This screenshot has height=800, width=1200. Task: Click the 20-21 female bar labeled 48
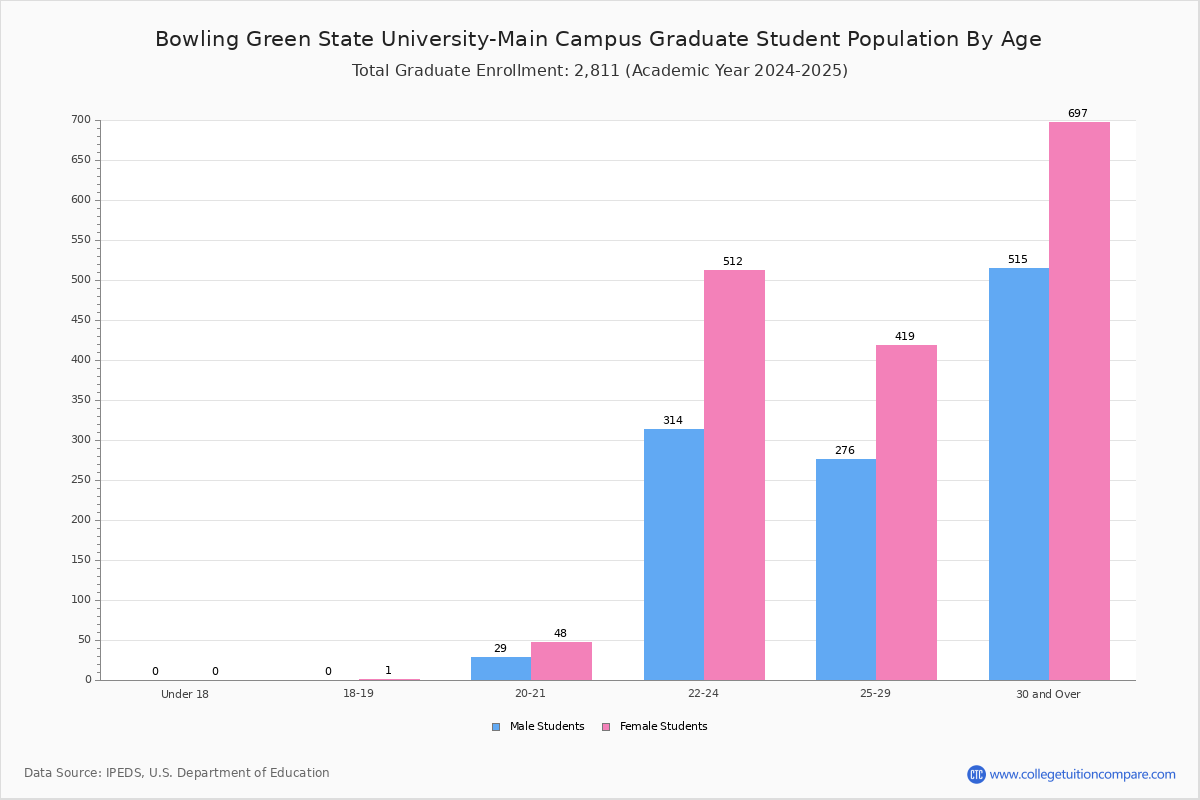561,661
